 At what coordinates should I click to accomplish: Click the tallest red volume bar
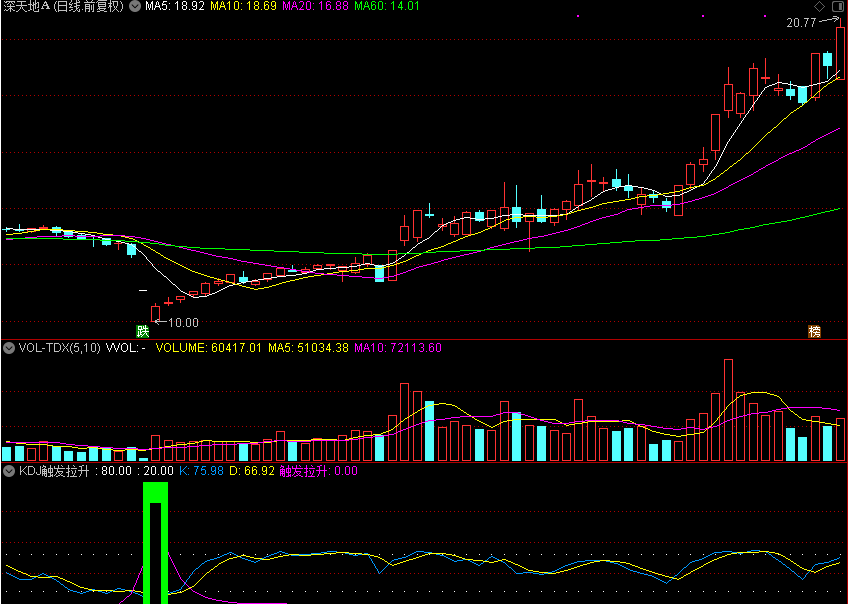728,410
